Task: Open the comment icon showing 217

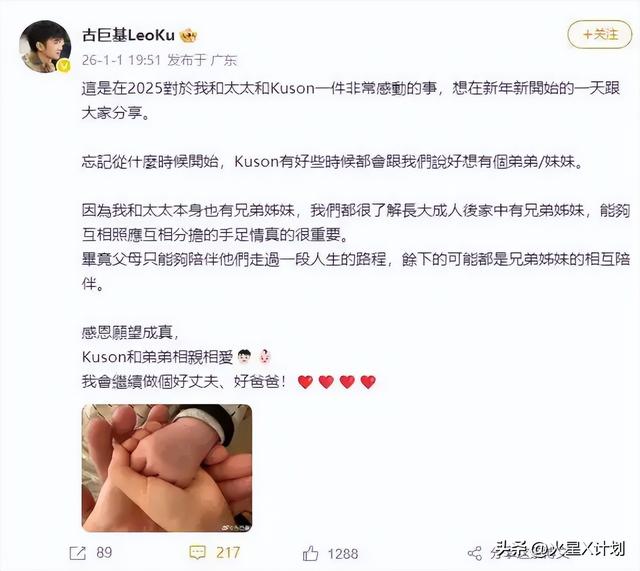Action: (x=198, y=553)
